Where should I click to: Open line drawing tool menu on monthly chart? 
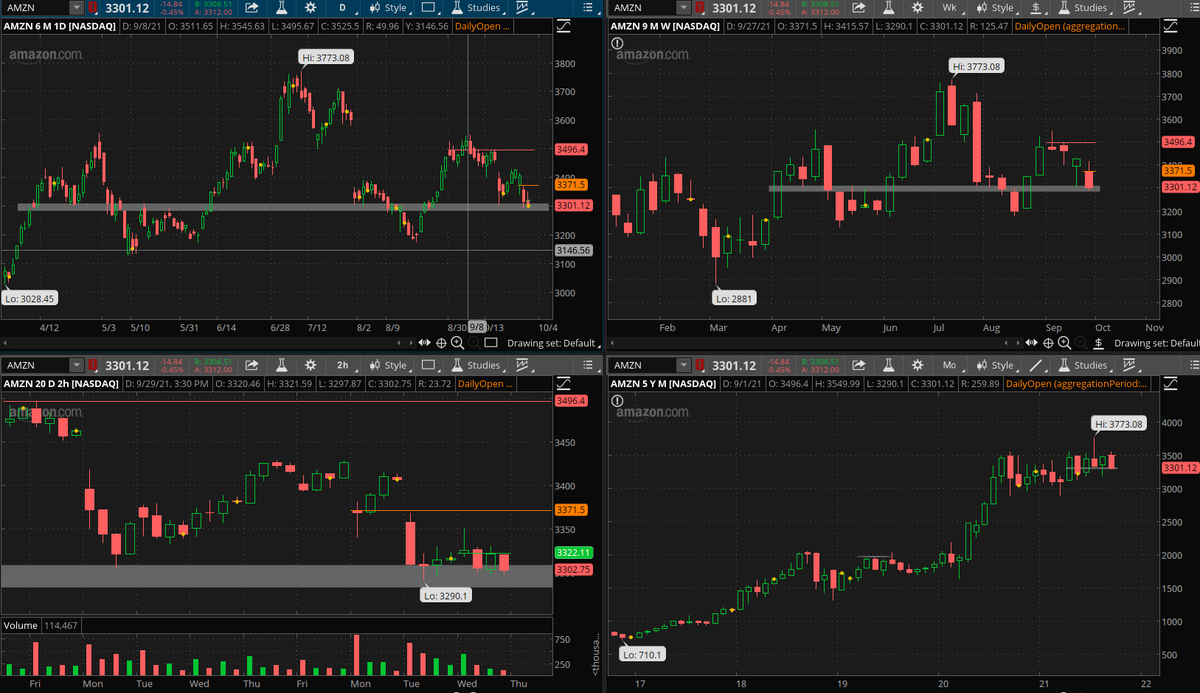[1037, 365]
